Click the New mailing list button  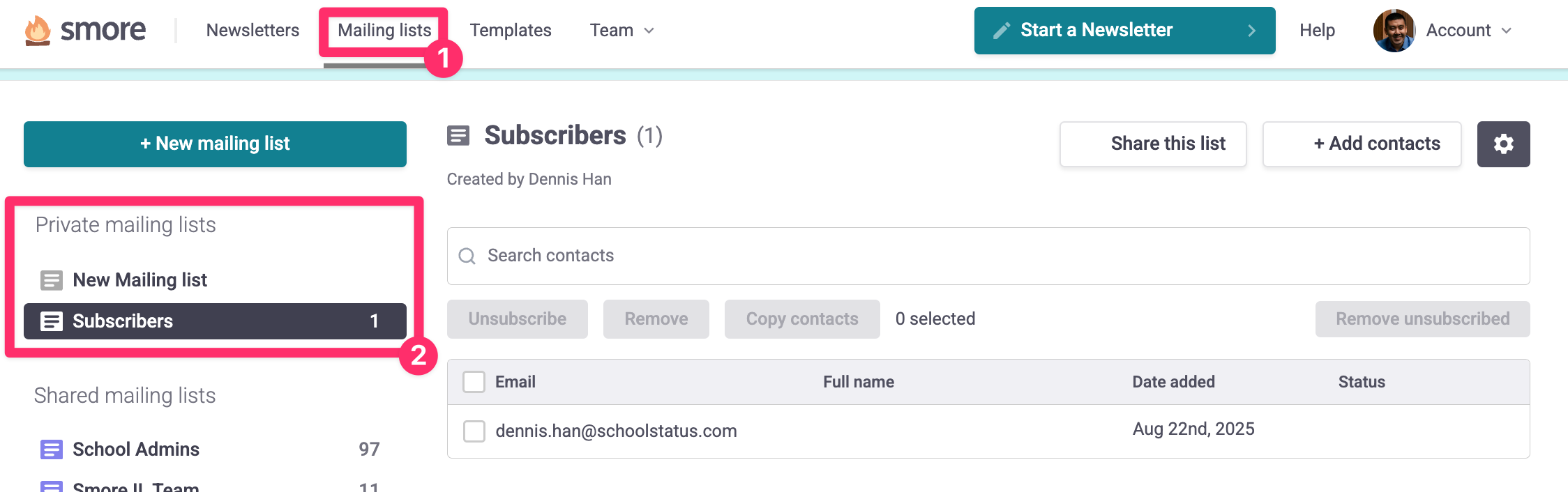click(x=215, y=144)
